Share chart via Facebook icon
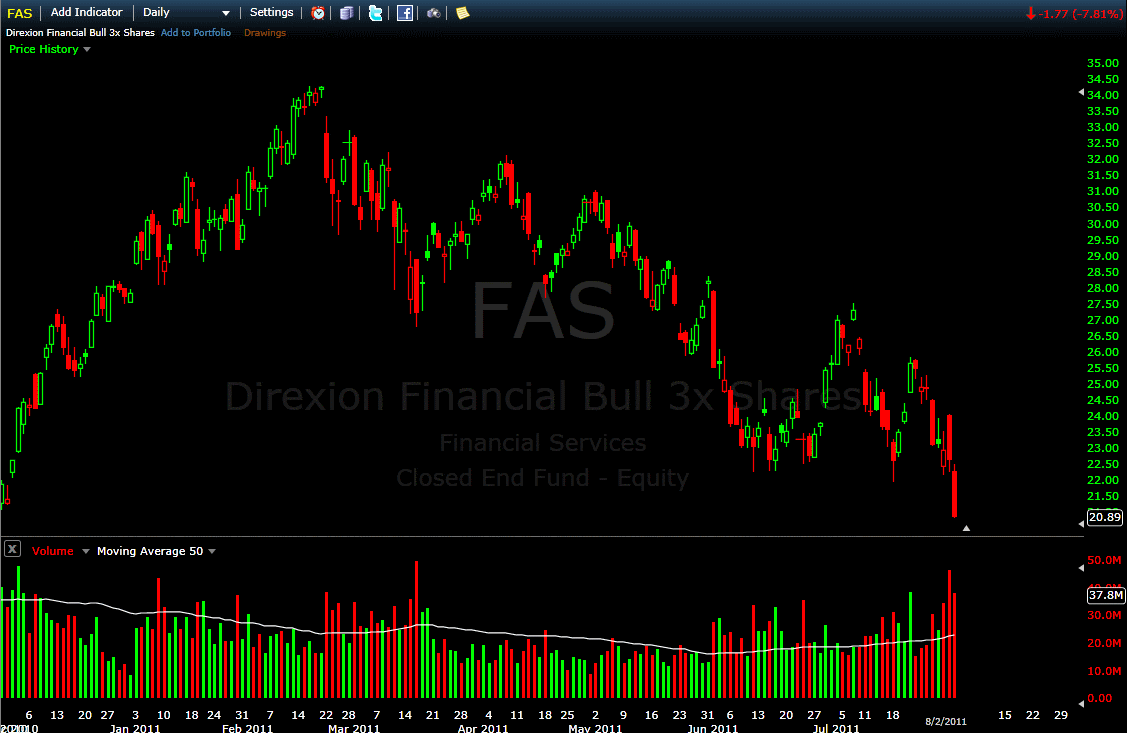Screen dimensions: 1127x733 pos(405,12)
